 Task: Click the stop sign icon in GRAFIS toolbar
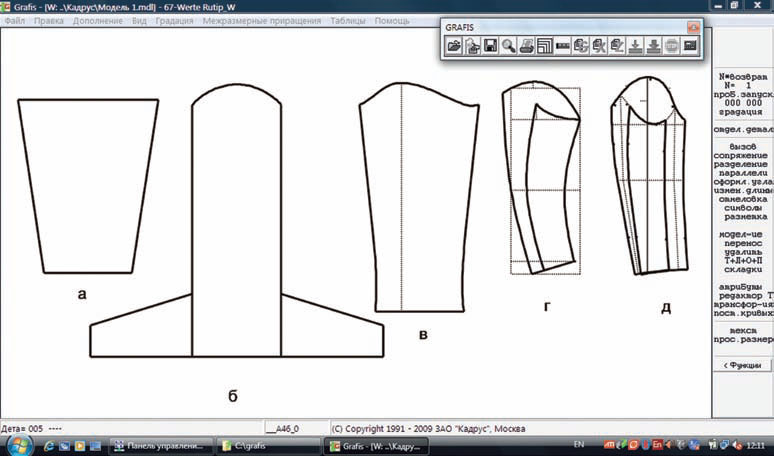pos(671,46)
